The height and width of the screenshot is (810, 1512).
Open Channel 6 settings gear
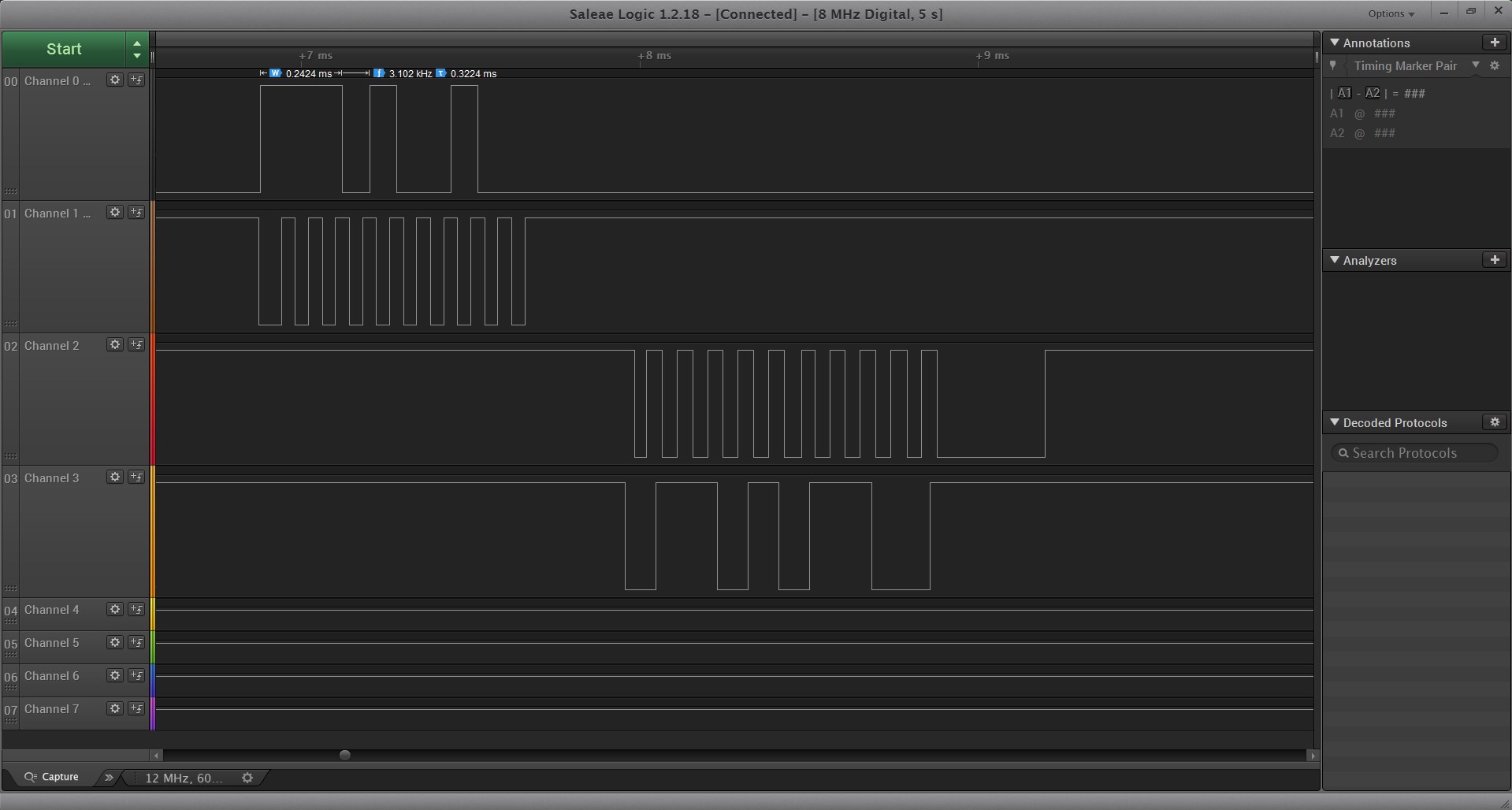pos(115,675)
